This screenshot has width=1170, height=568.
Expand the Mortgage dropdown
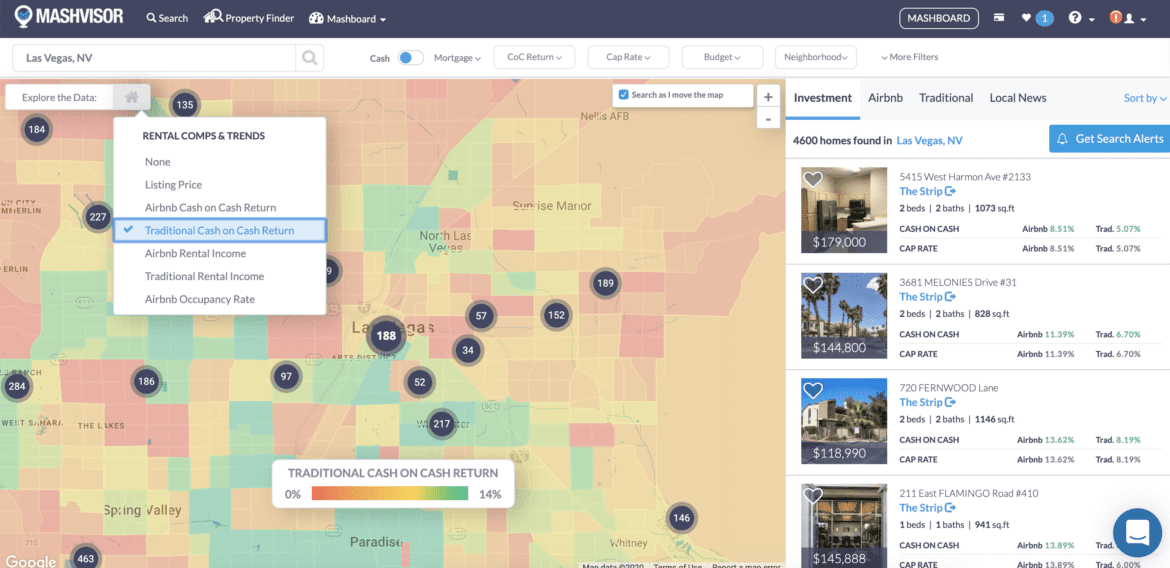[x=457, y=57]
